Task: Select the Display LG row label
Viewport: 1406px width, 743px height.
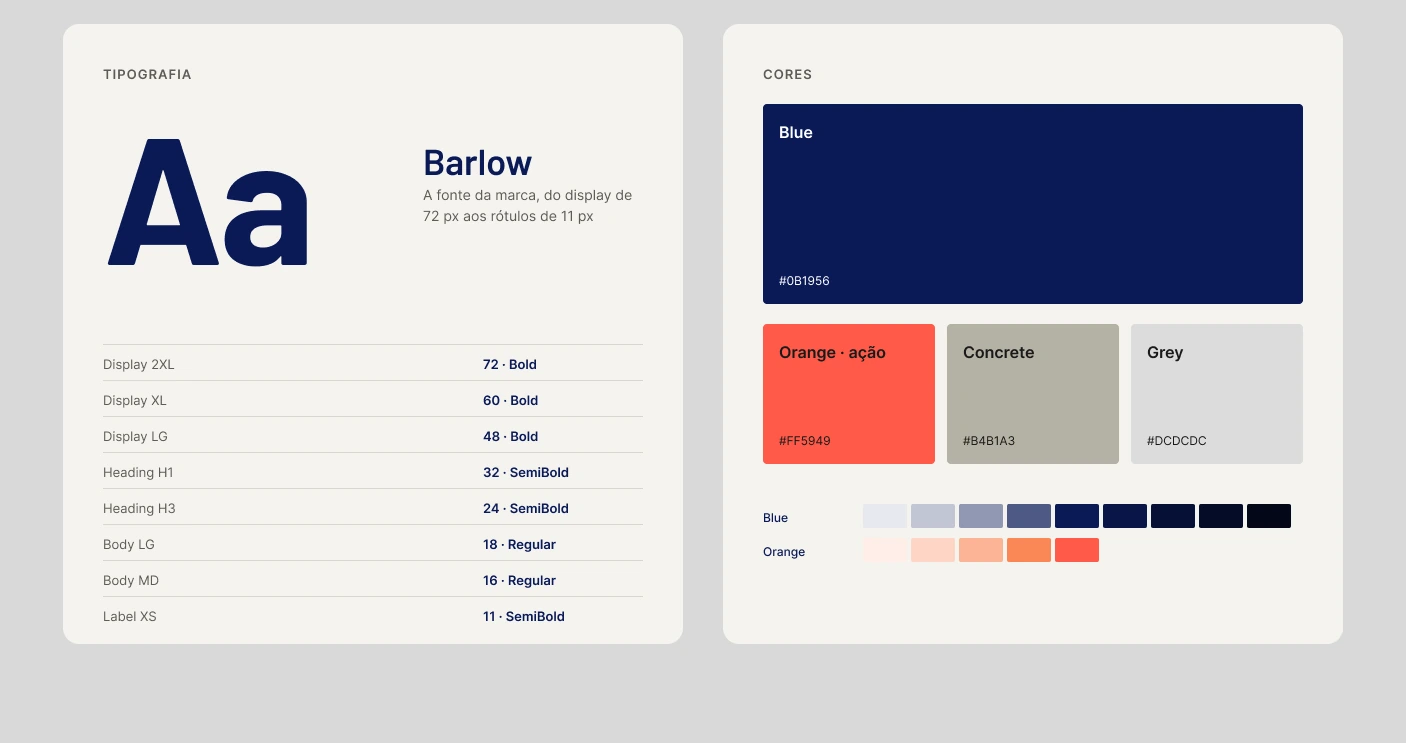Action: pyautogui.click(x=135, y=437)
